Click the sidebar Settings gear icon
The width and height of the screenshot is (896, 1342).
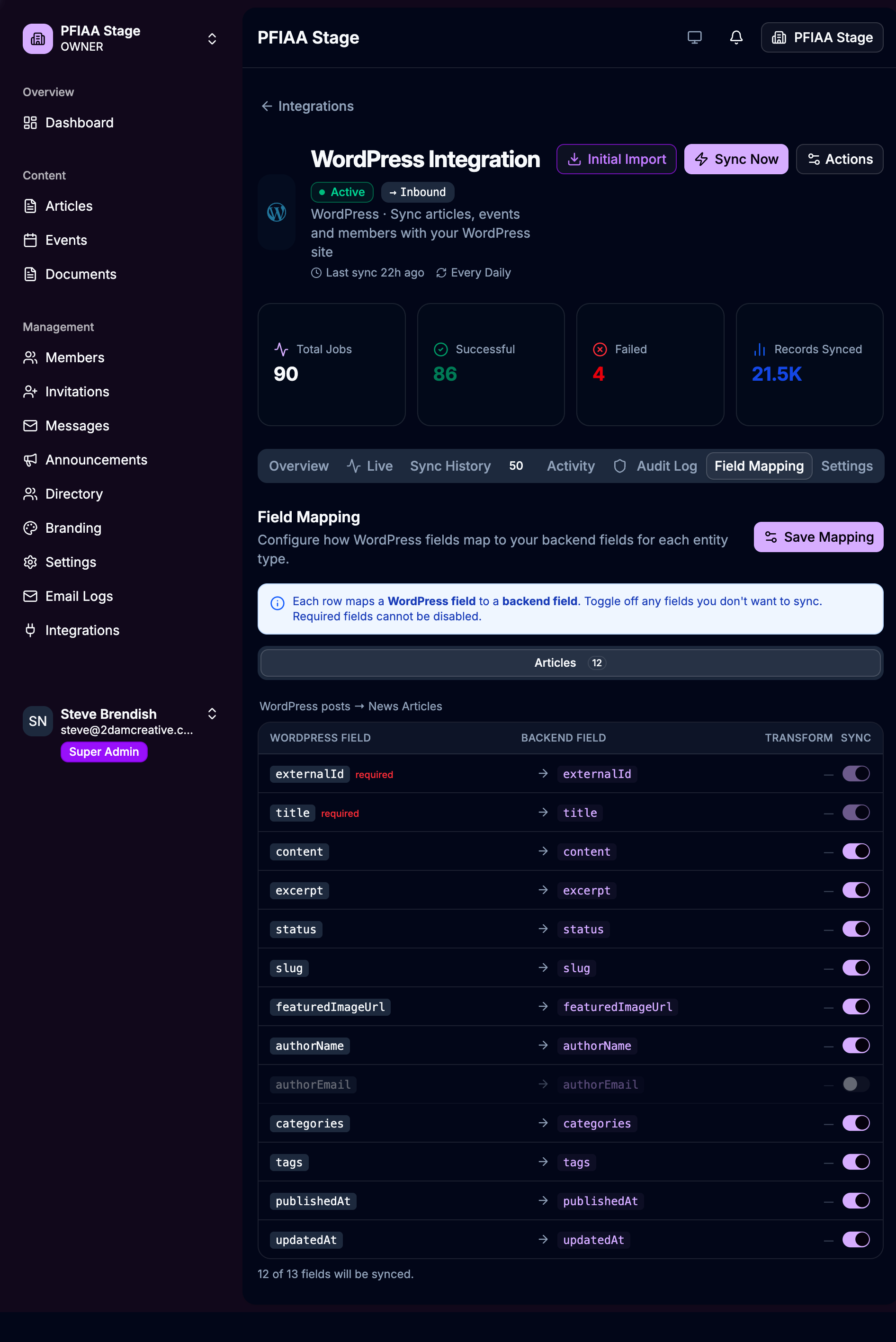[x=30, y=562]
